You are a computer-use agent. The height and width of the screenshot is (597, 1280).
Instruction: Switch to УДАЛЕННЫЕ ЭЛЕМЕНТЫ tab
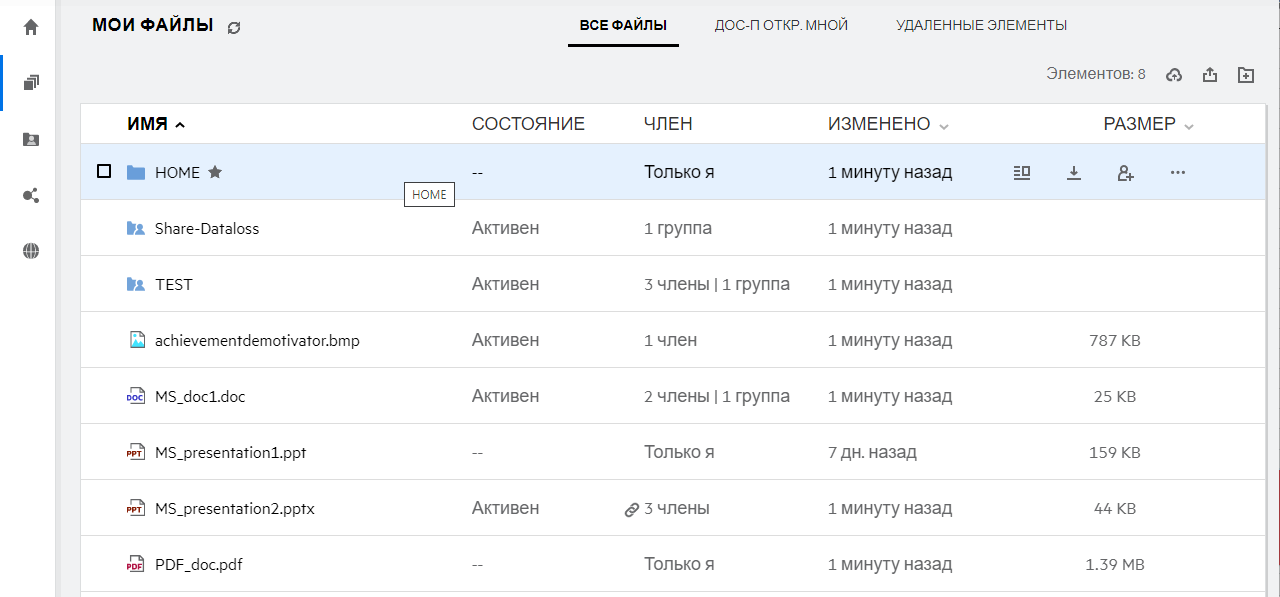pos(981,25)
